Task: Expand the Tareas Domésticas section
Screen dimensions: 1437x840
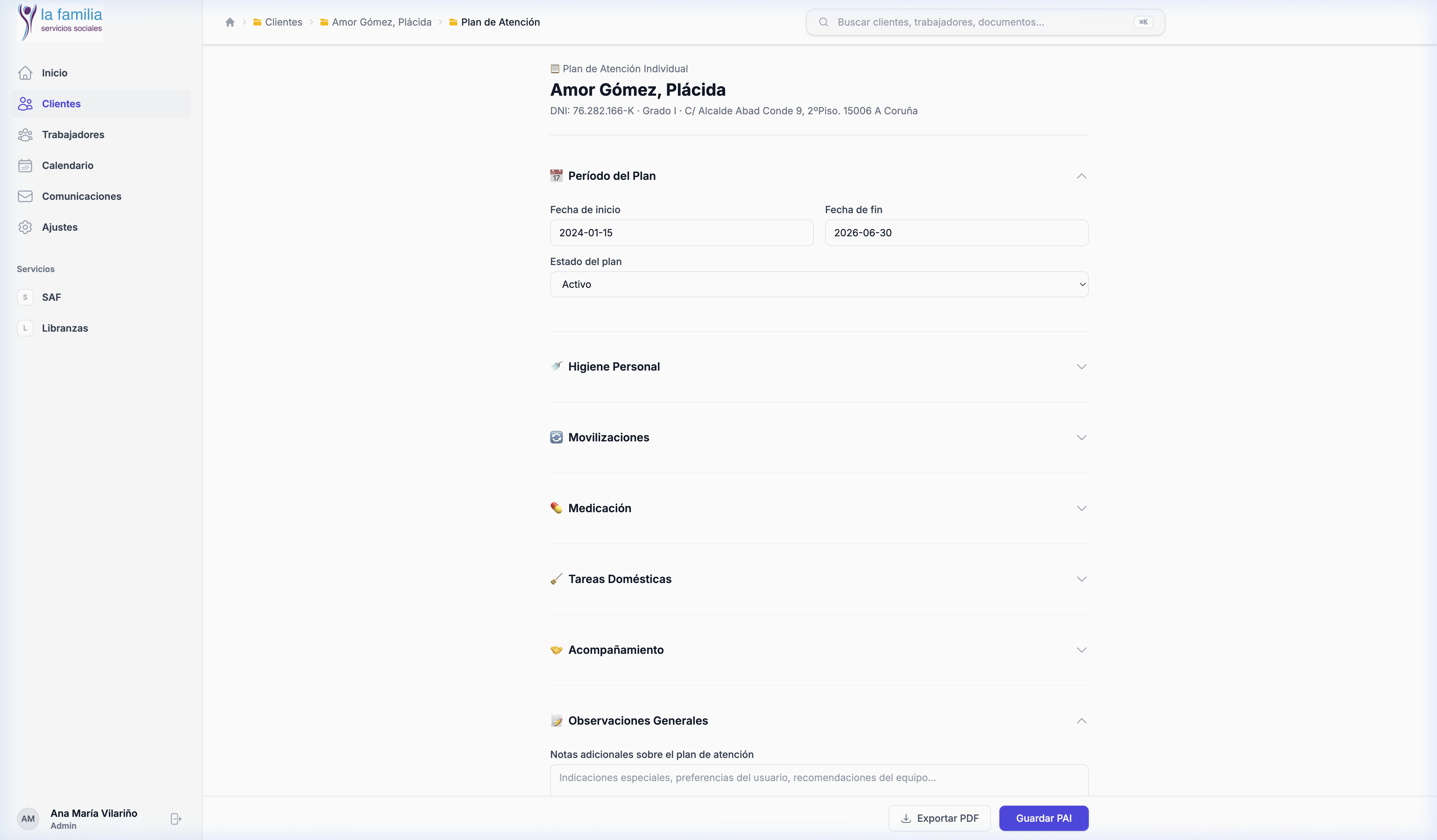Action: point(1081,579)
